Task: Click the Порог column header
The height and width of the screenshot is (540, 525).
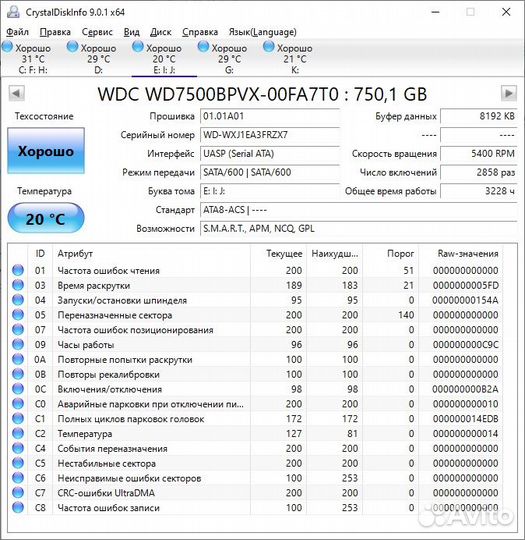Action: click(x=390, y=254)
